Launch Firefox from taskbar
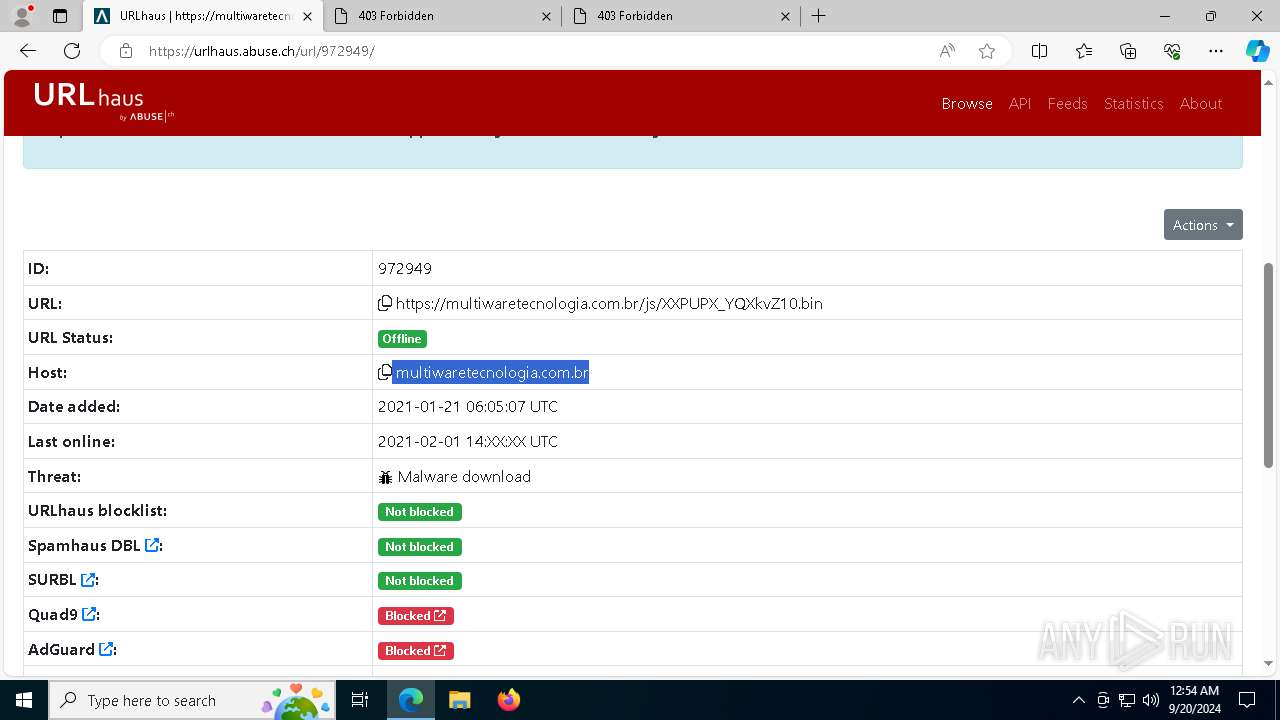Viewport: 1280px width, 720px height. pos(508,700)
